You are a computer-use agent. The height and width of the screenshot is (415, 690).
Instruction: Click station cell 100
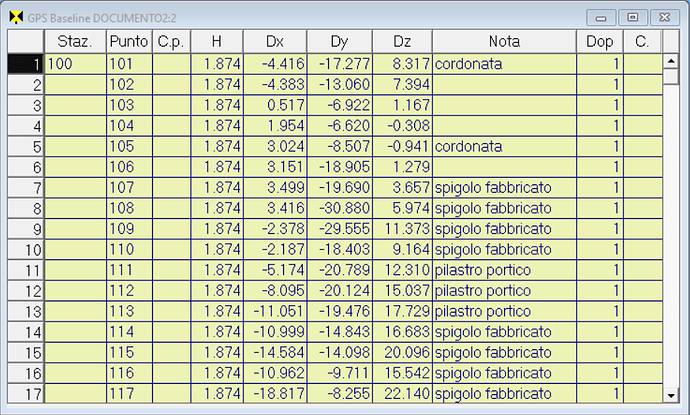75,64
